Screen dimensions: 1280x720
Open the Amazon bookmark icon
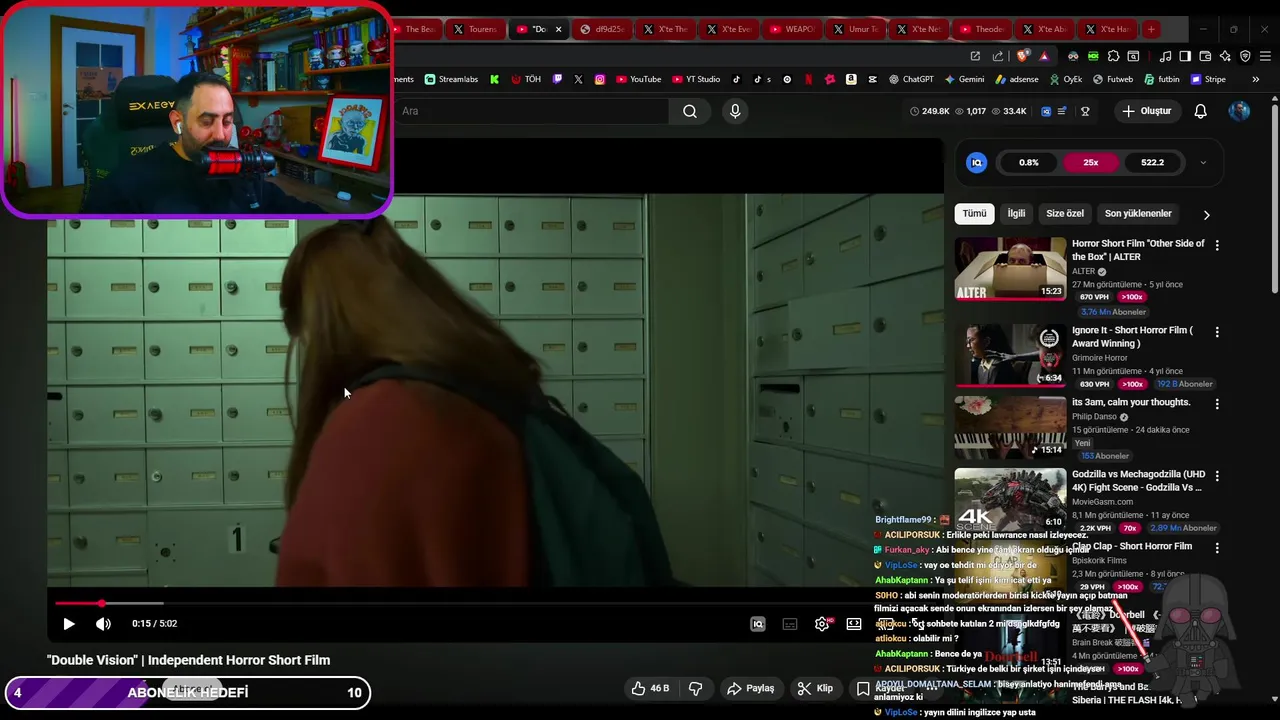tap(851, 79)
